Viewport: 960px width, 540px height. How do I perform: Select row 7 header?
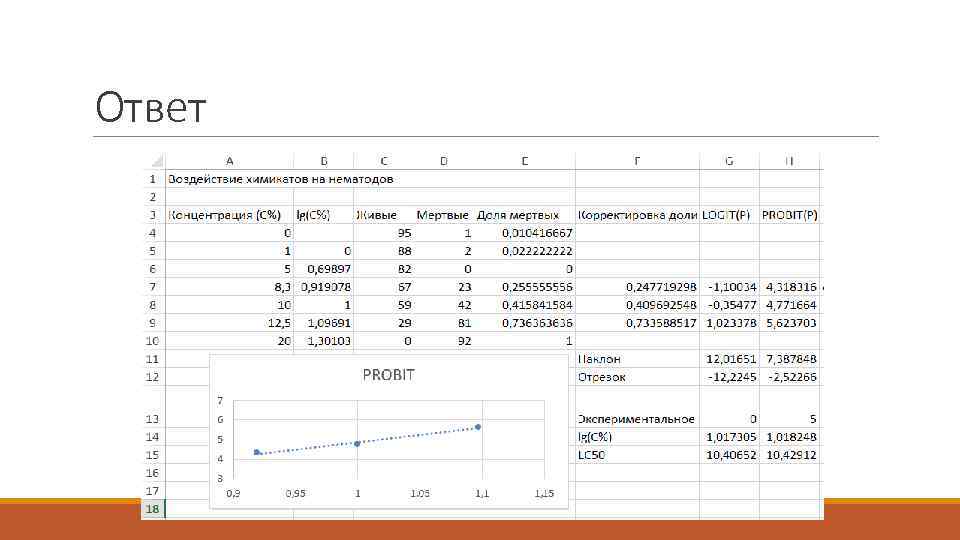pyautogui.click(x=153, y=287)
